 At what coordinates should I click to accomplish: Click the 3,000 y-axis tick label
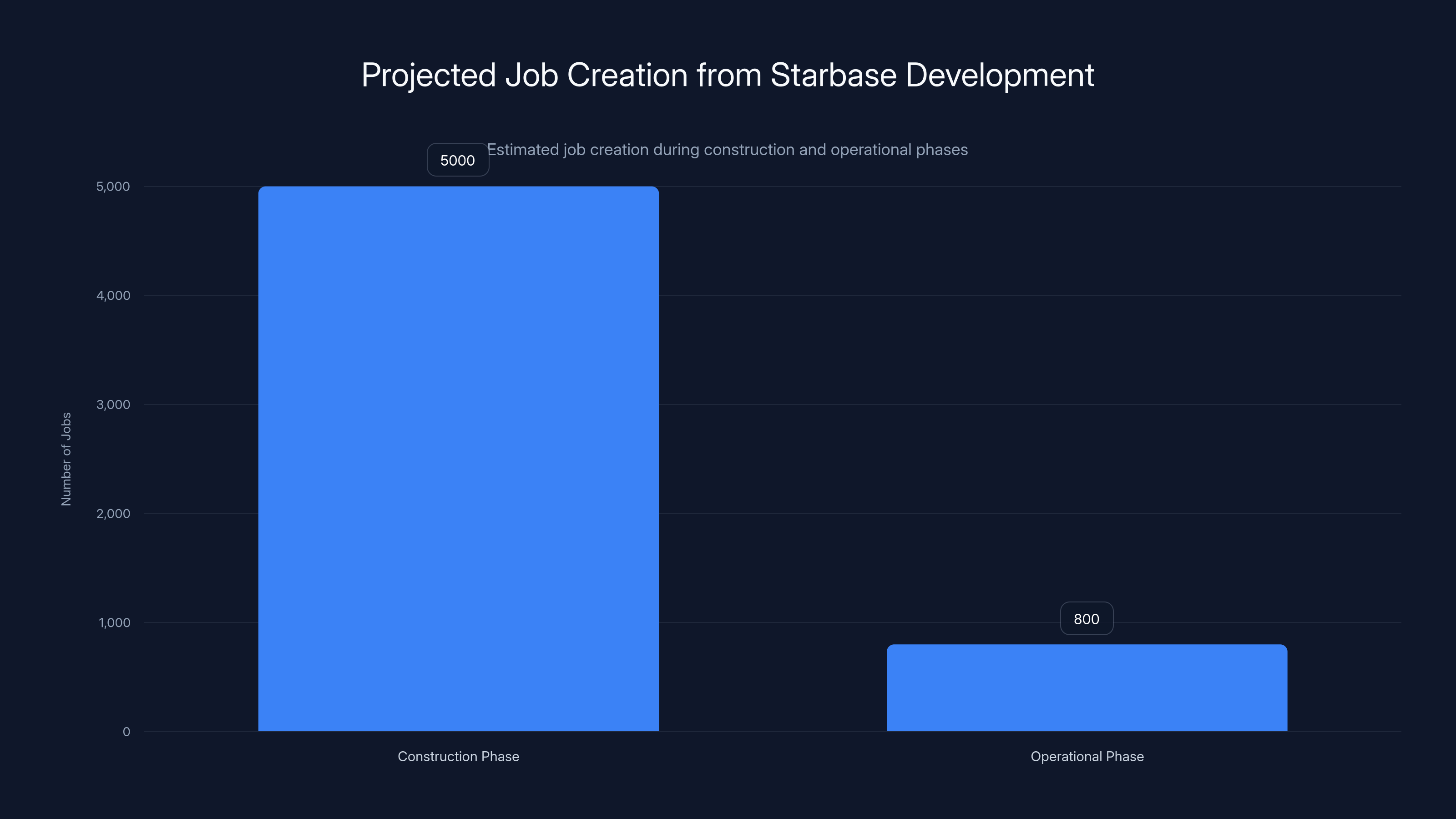[113, 404]
